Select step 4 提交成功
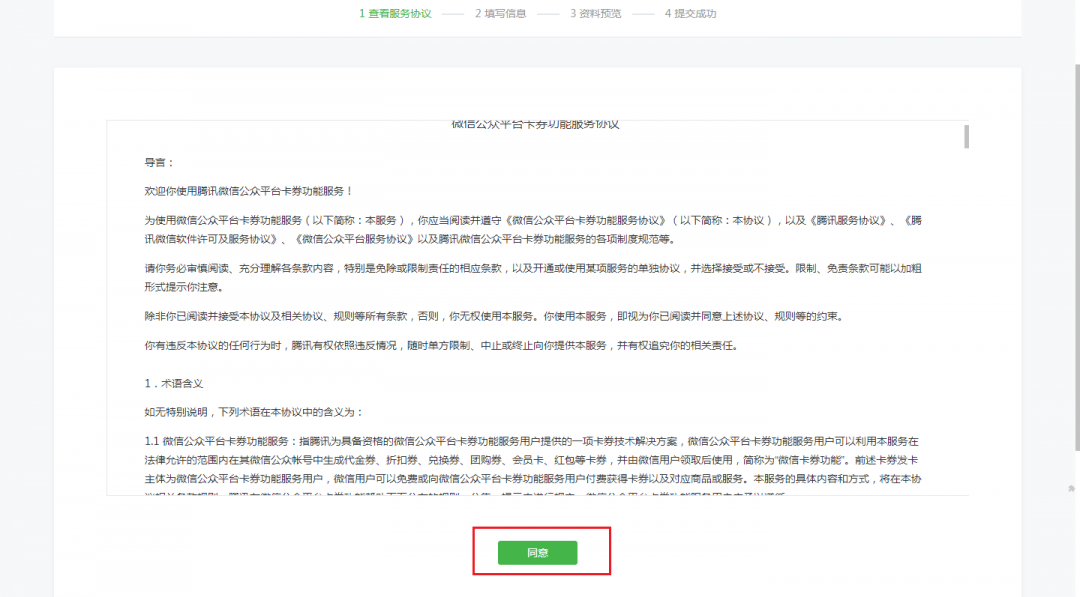The image size is (1080, 597). click(690, 14)
